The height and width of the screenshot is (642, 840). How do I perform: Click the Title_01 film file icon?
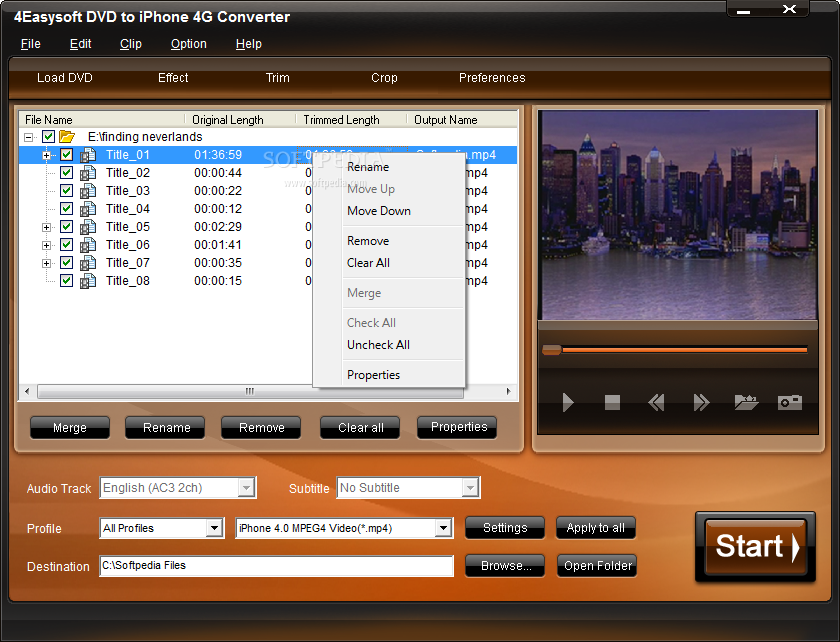click(88, 155)
